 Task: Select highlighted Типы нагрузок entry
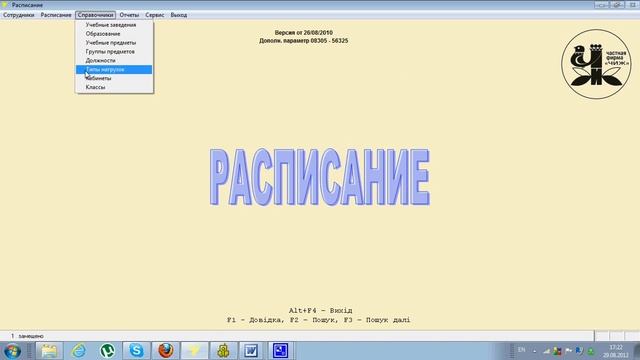(x=114, y=69)
